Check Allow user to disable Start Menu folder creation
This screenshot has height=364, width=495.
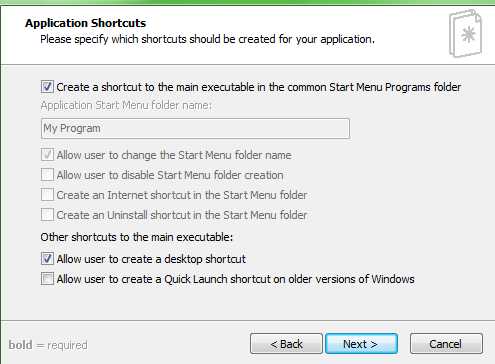point(47,175)
